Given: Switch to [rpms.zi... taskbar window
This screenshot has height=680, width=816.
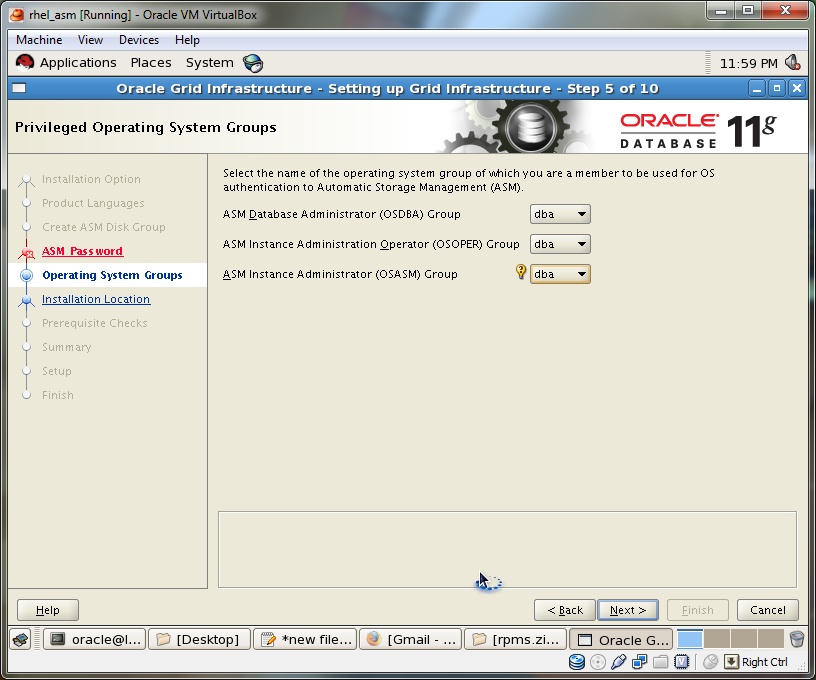Looking at the screenshot, I should tap(515, 639).
